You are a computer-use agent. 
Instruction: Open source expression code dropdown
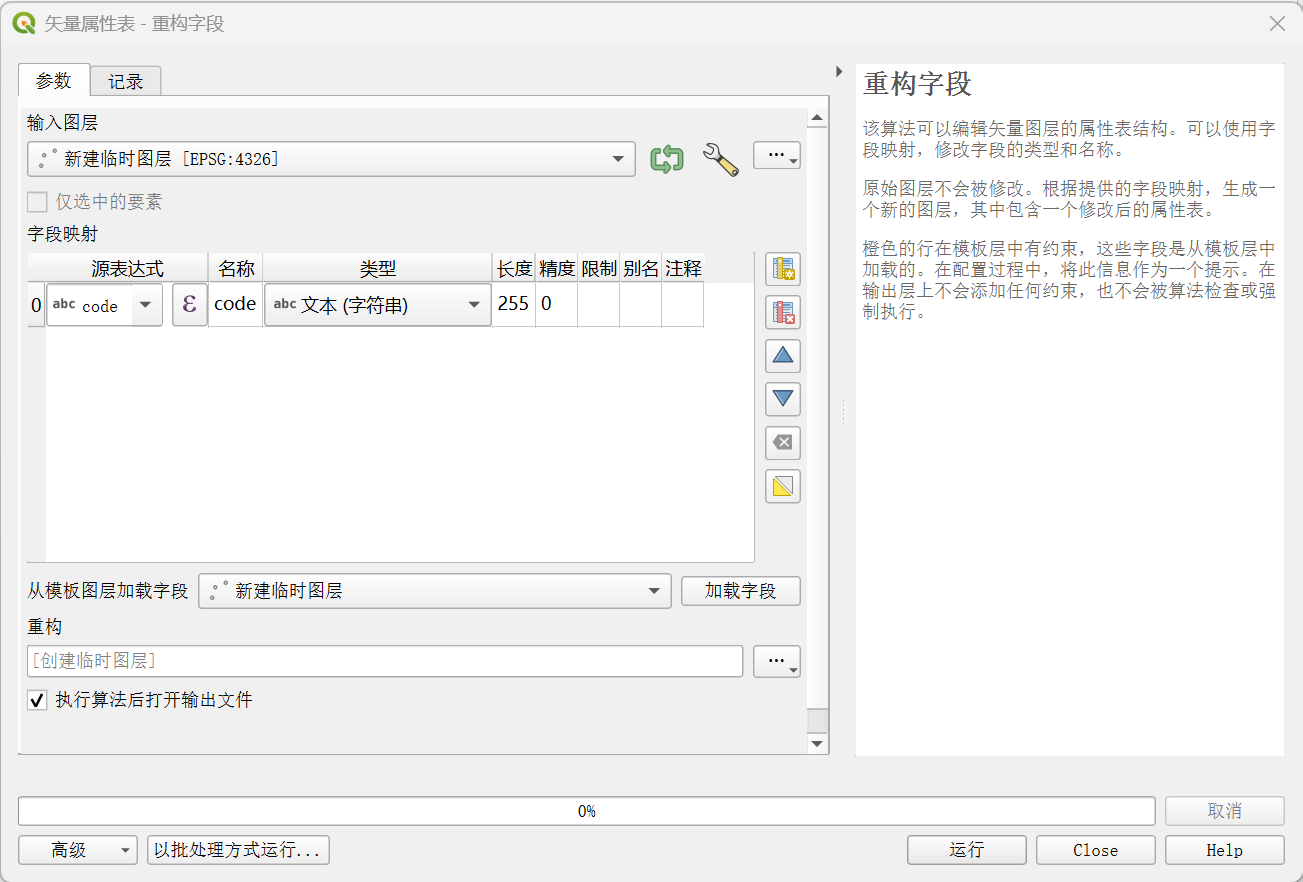104,305
